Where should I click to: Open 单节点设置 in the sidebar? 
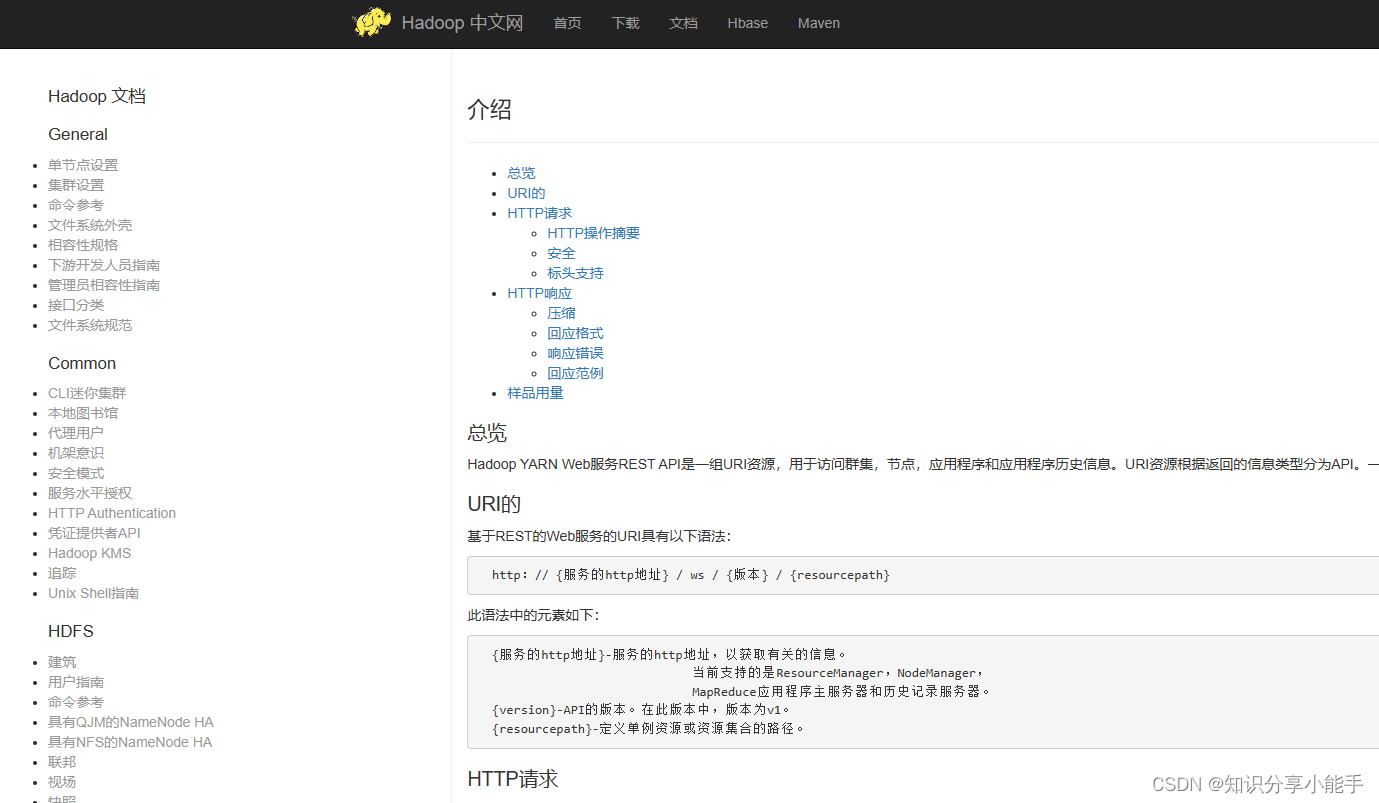(x=83, y=165)
